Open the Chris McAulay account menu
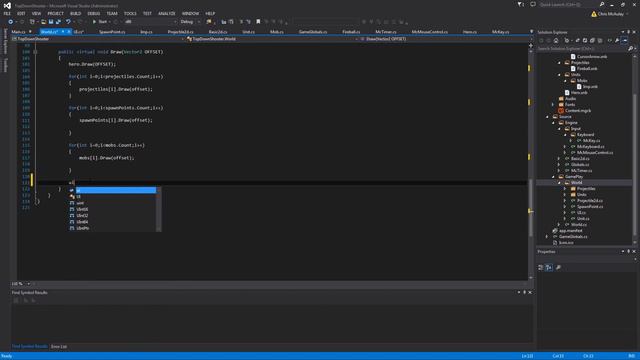 [610, 14]
